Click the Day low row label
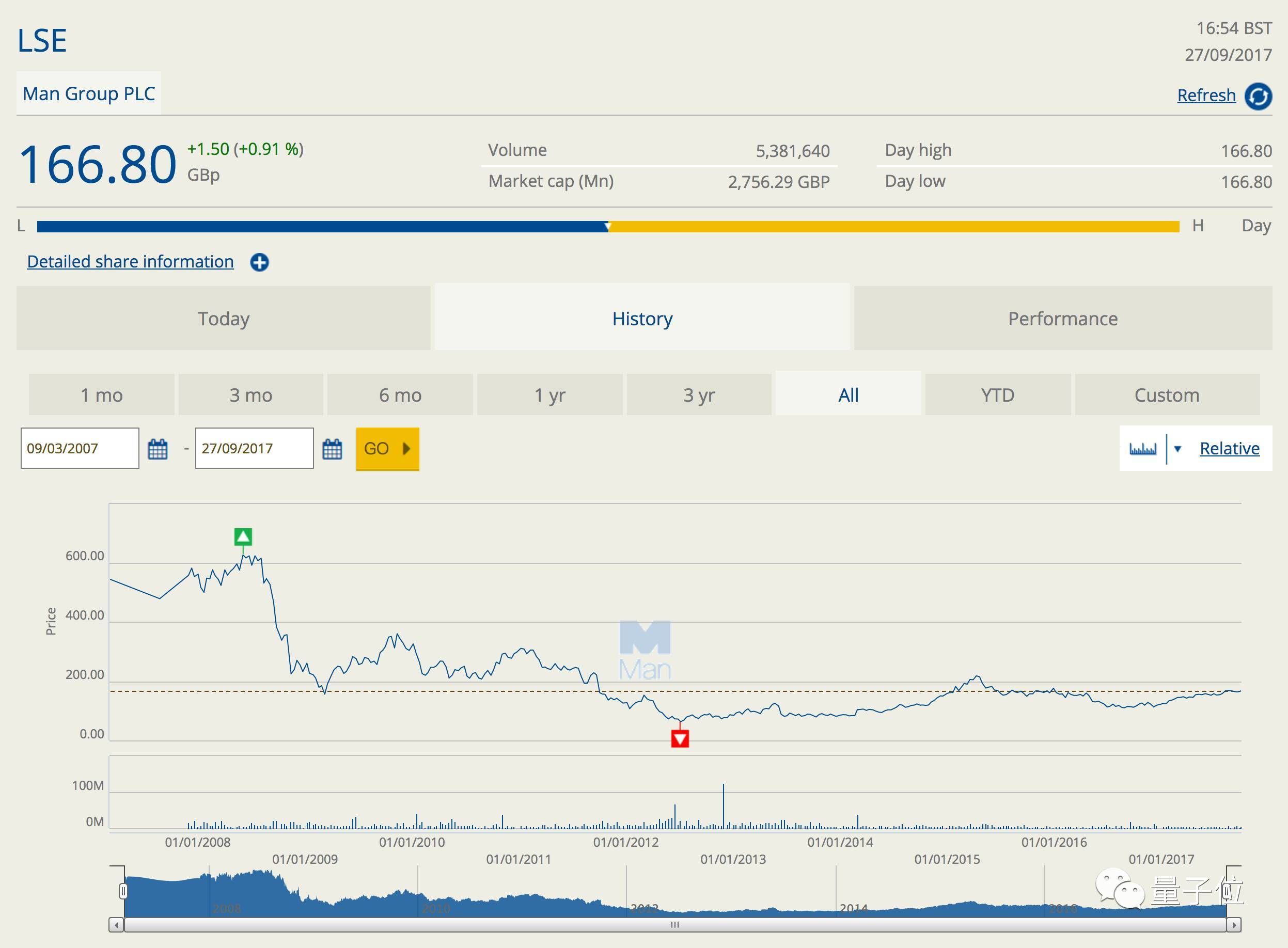Viewport: 1288px width, 948px height. point(915,181)
